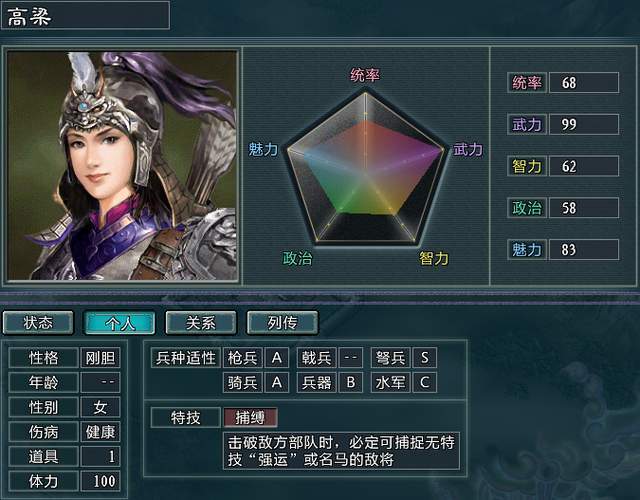Click the character portrait of 高梁
640x500 pixels.
[x=122, y=166]
